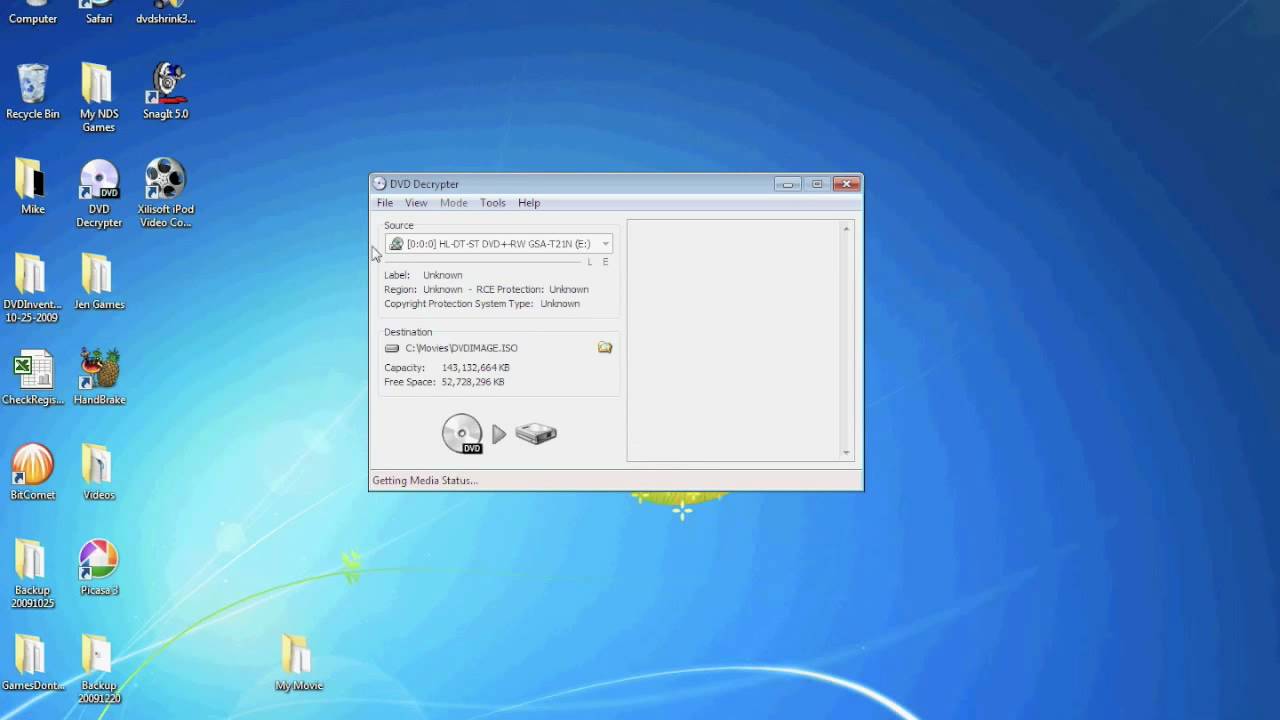
Task: Open the Recycle Bin
Action: [x=33, y=91]
